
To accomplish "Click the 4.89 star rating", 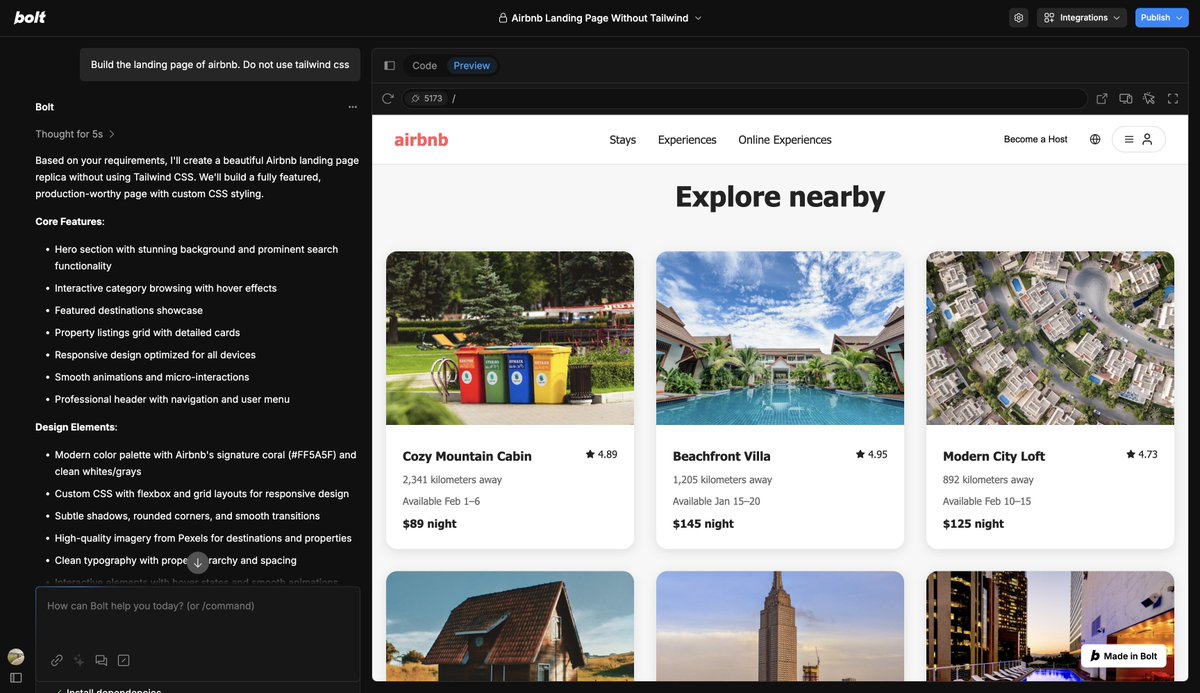I will click(601, 454).
